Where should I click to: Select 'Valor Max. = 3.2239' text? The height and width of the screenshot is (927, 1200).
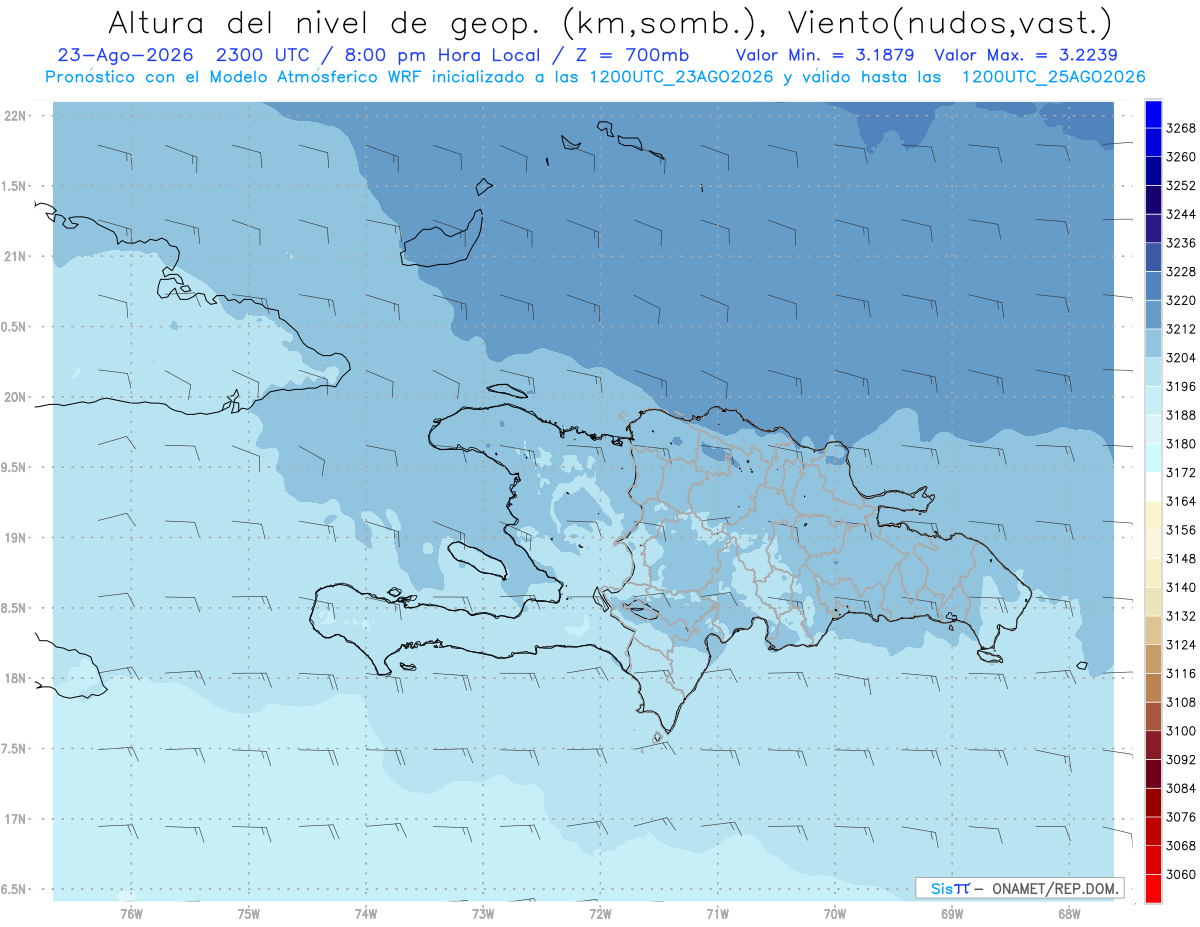coord(1026,55)
